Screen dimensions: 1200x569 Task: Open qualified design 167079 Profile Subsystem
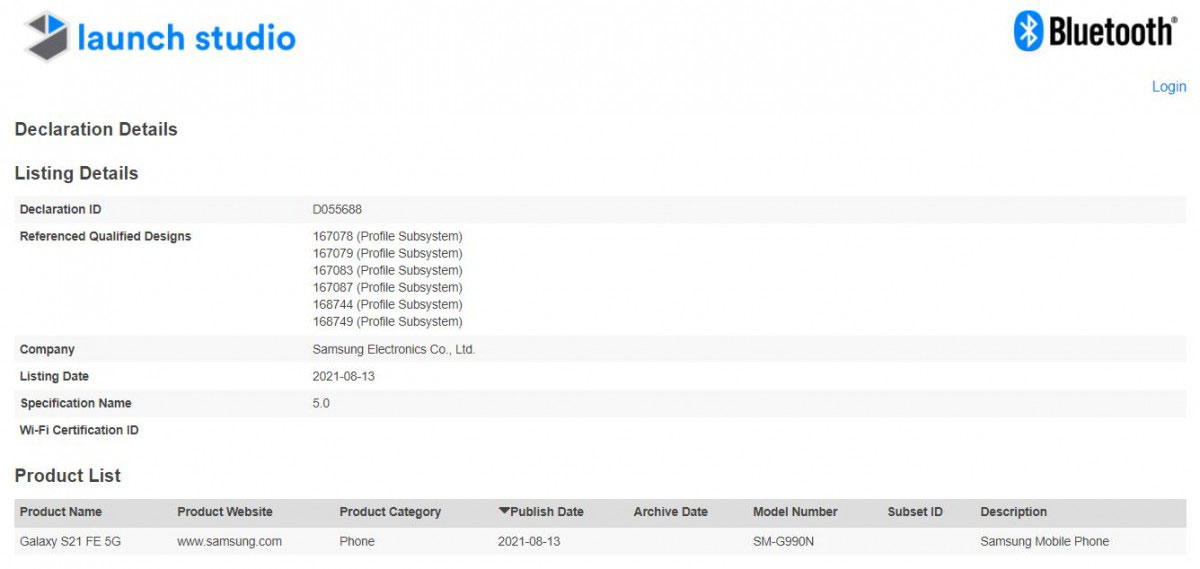388,254
